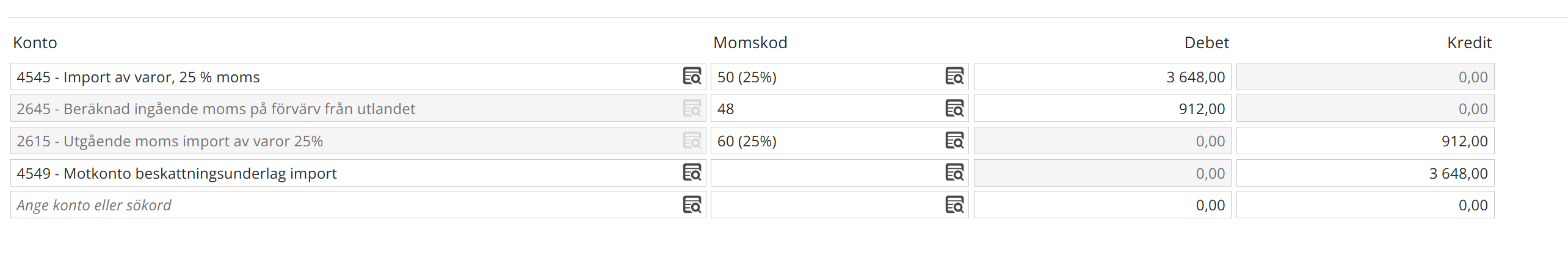Click debit amount 912,00 field
Screen dimensions: 1568x275
tap(1102, 109)
